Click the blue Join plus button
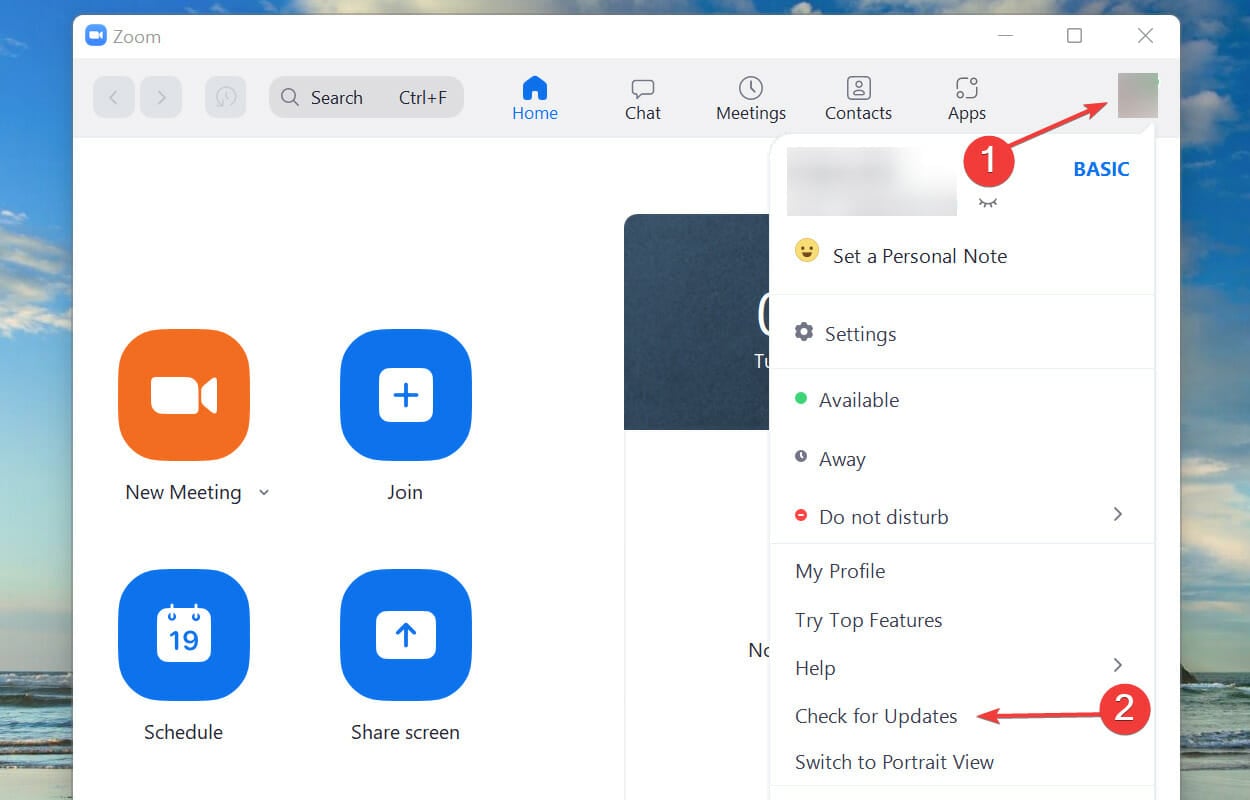 406,395
